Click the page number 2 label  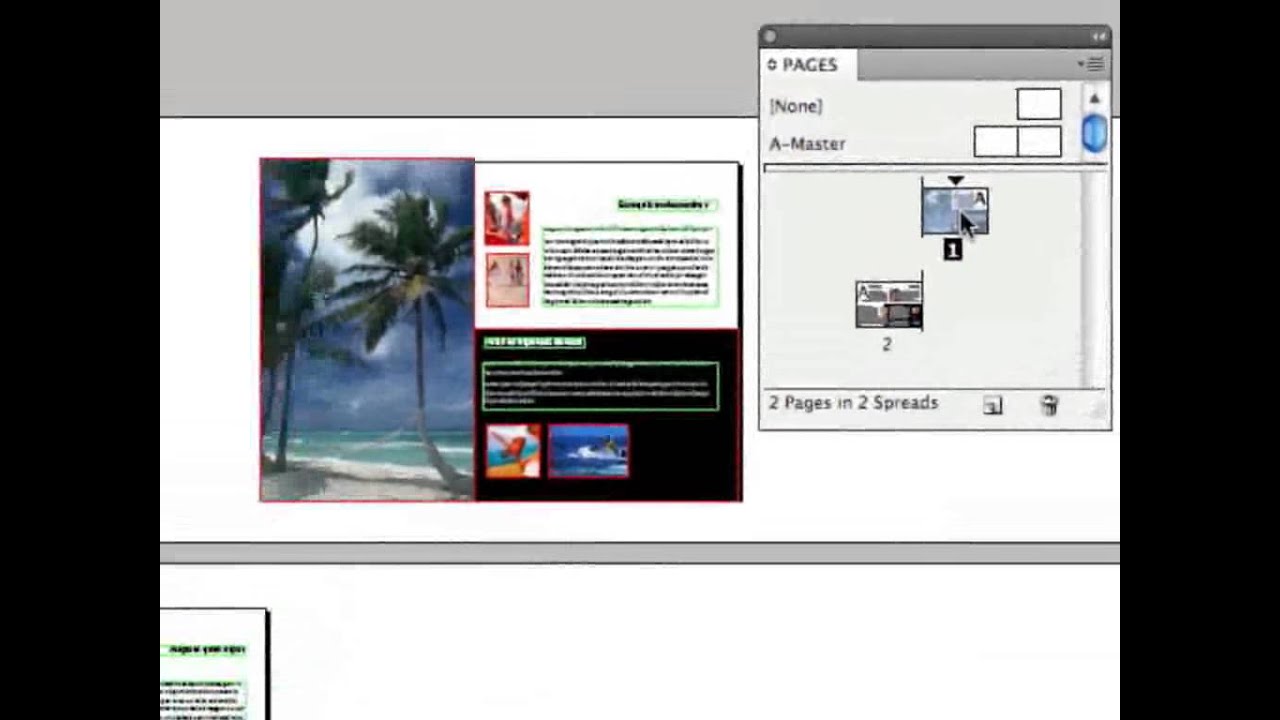click(x=886, y=344)
